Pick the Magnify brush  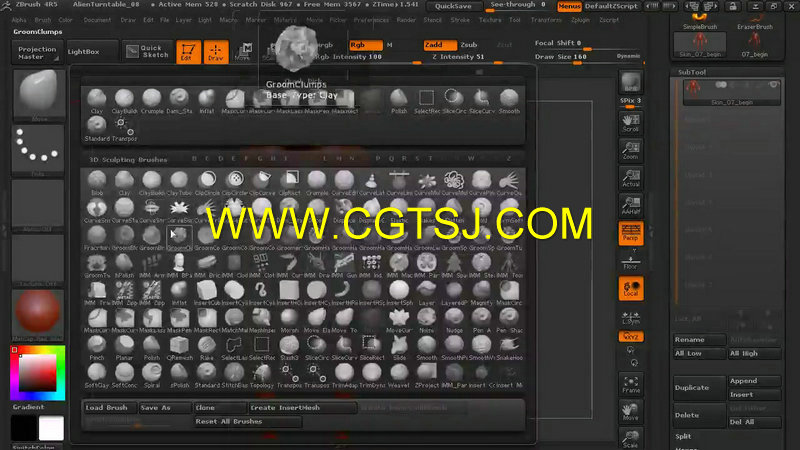(482, 292)
